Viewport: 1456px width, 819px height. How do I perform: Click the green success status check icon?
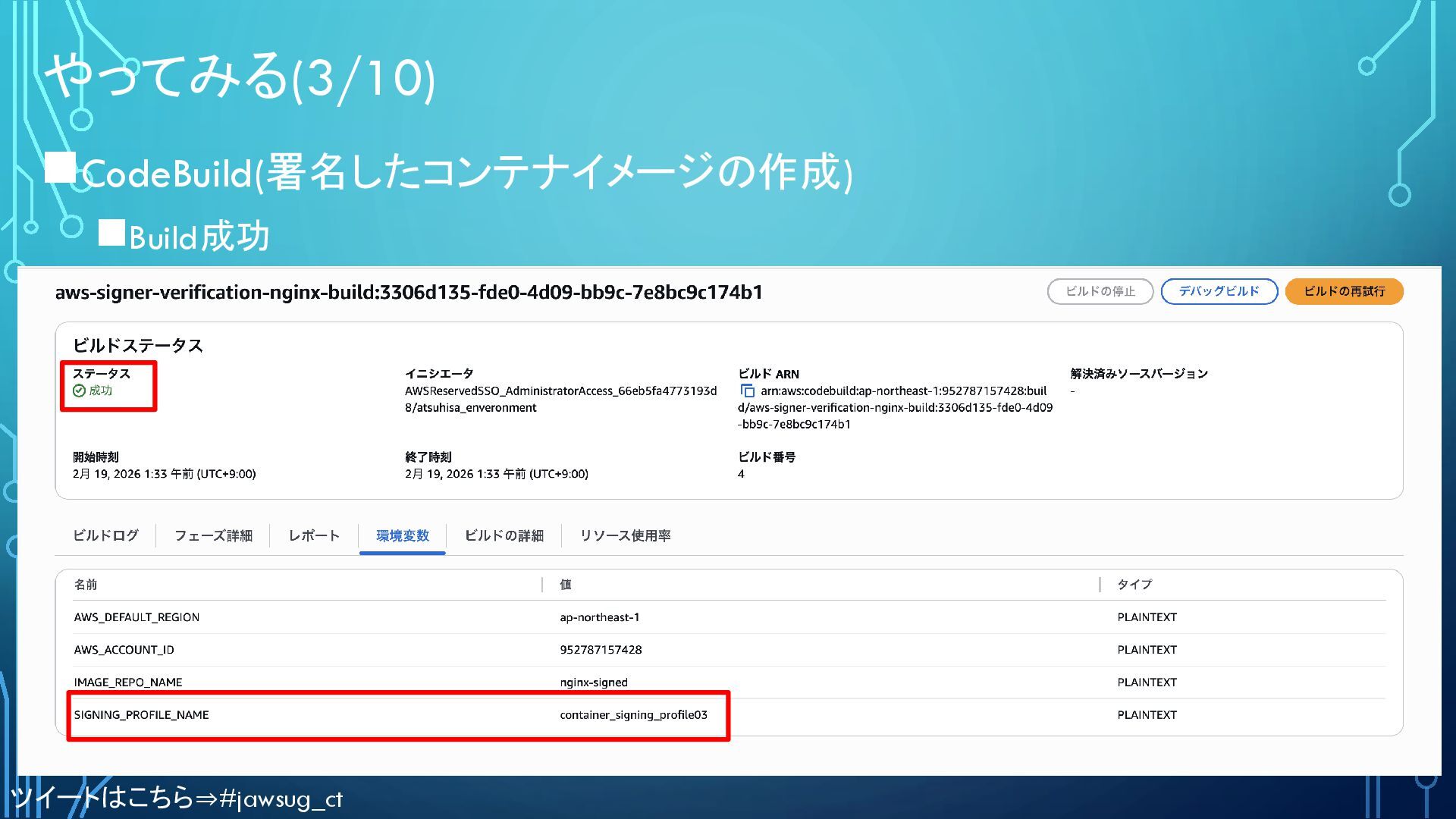tap(79, 391)
